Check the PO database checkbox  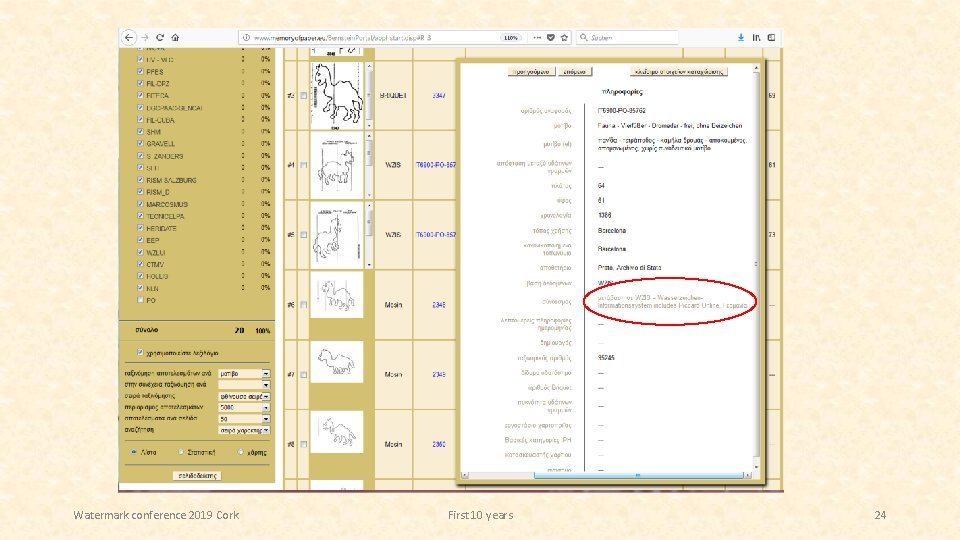click(x=140, y=300)
